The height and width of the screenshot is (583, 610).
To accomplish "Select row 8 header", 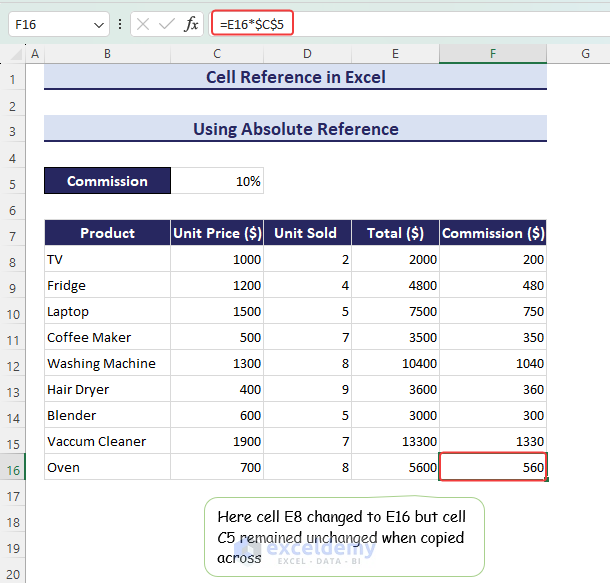I will [x=13, y=260].
